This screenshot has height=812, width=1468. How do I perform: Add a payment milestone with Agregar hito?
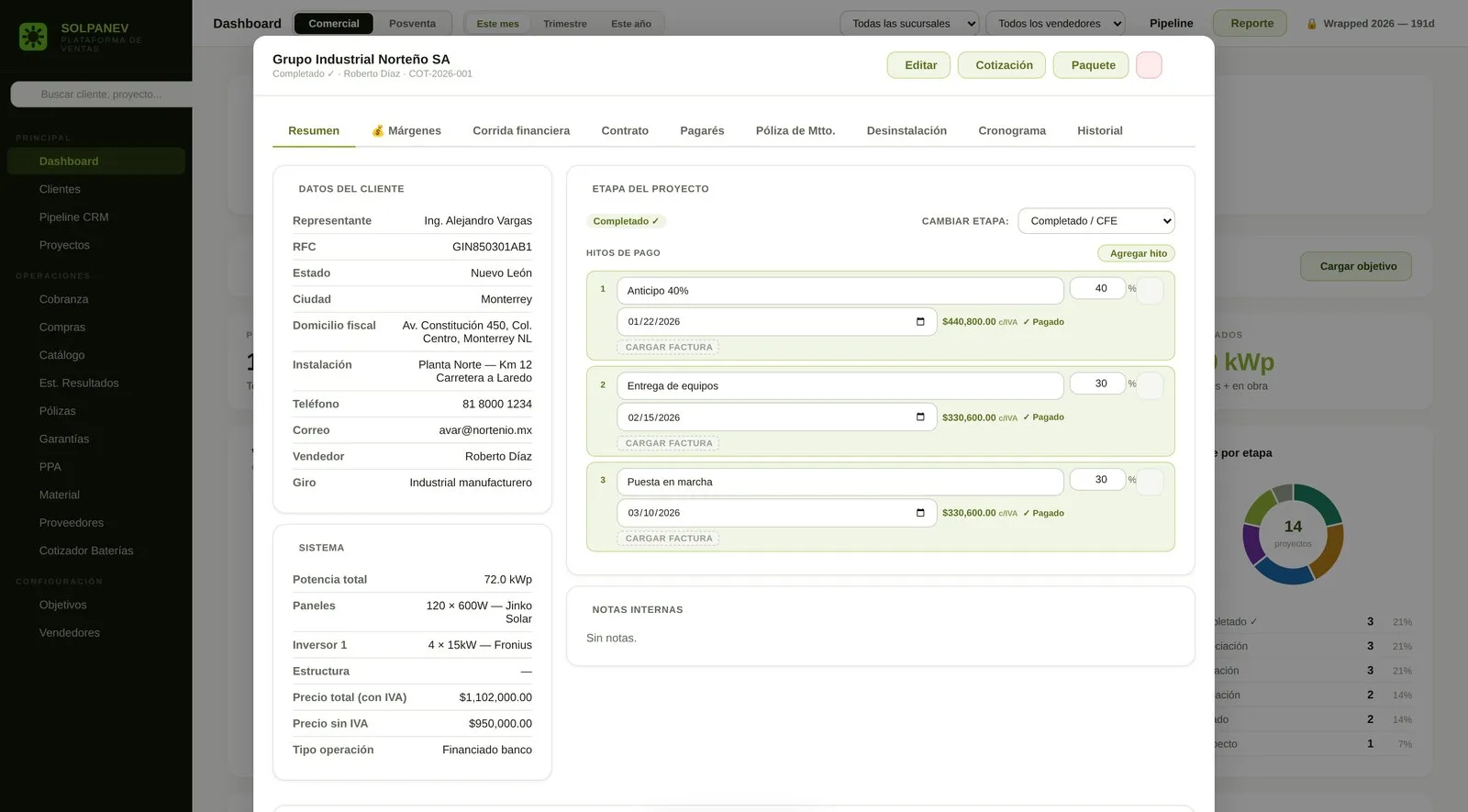click(x=1138, y=253)
